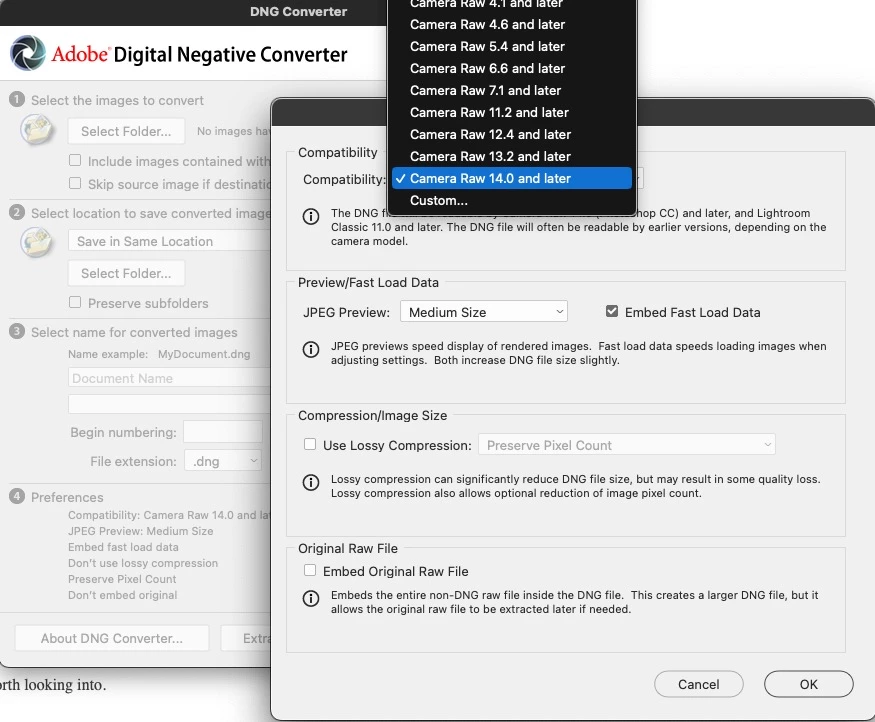Click 'Don't use lossy compression' summary line
The width and height of the screenshot is (875, 722).
point(143,563)
